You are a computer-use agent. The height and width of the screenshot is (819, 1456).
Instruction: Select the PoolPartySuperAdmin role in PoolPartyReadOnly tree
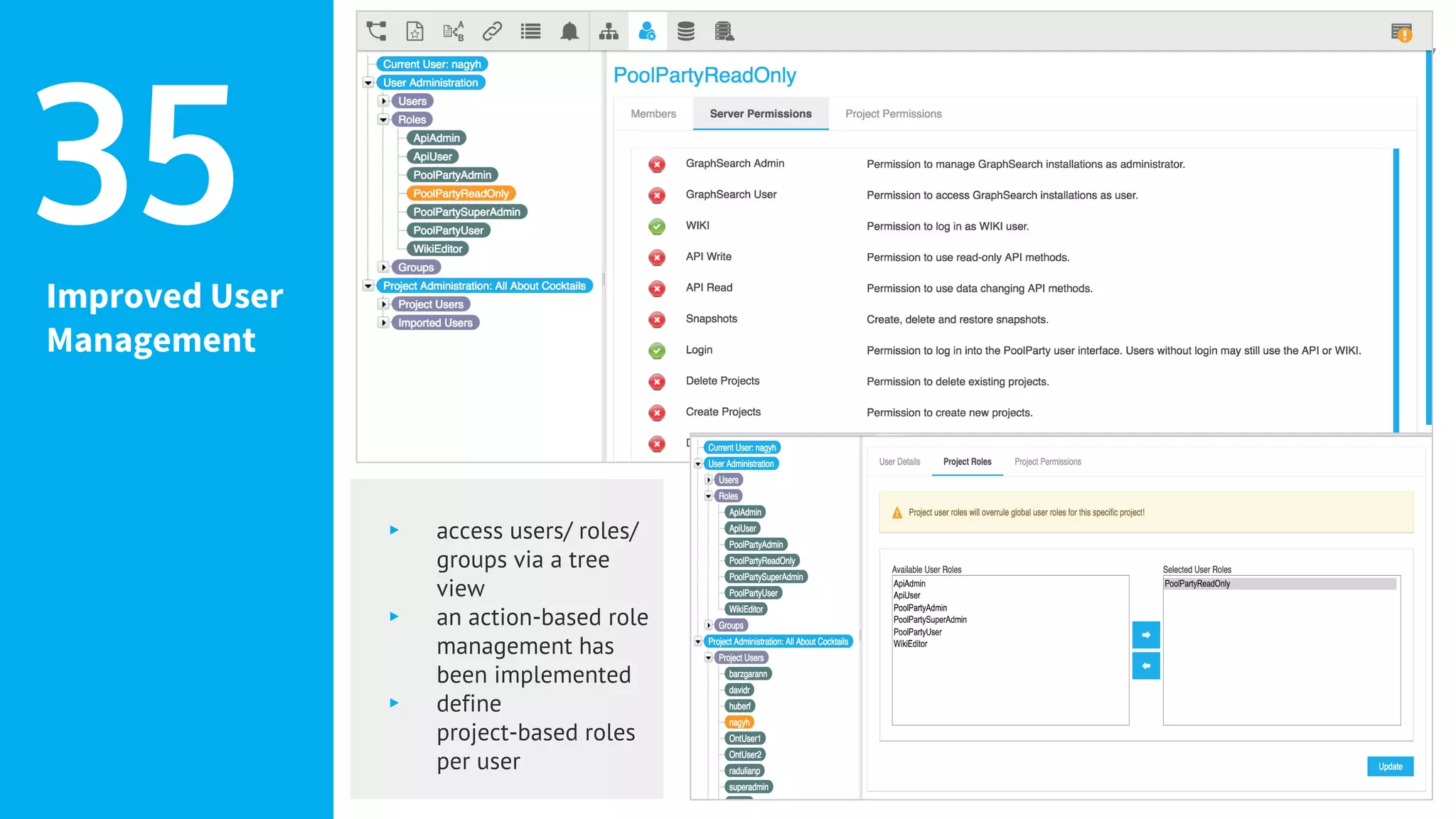click(x=466, y=212)
